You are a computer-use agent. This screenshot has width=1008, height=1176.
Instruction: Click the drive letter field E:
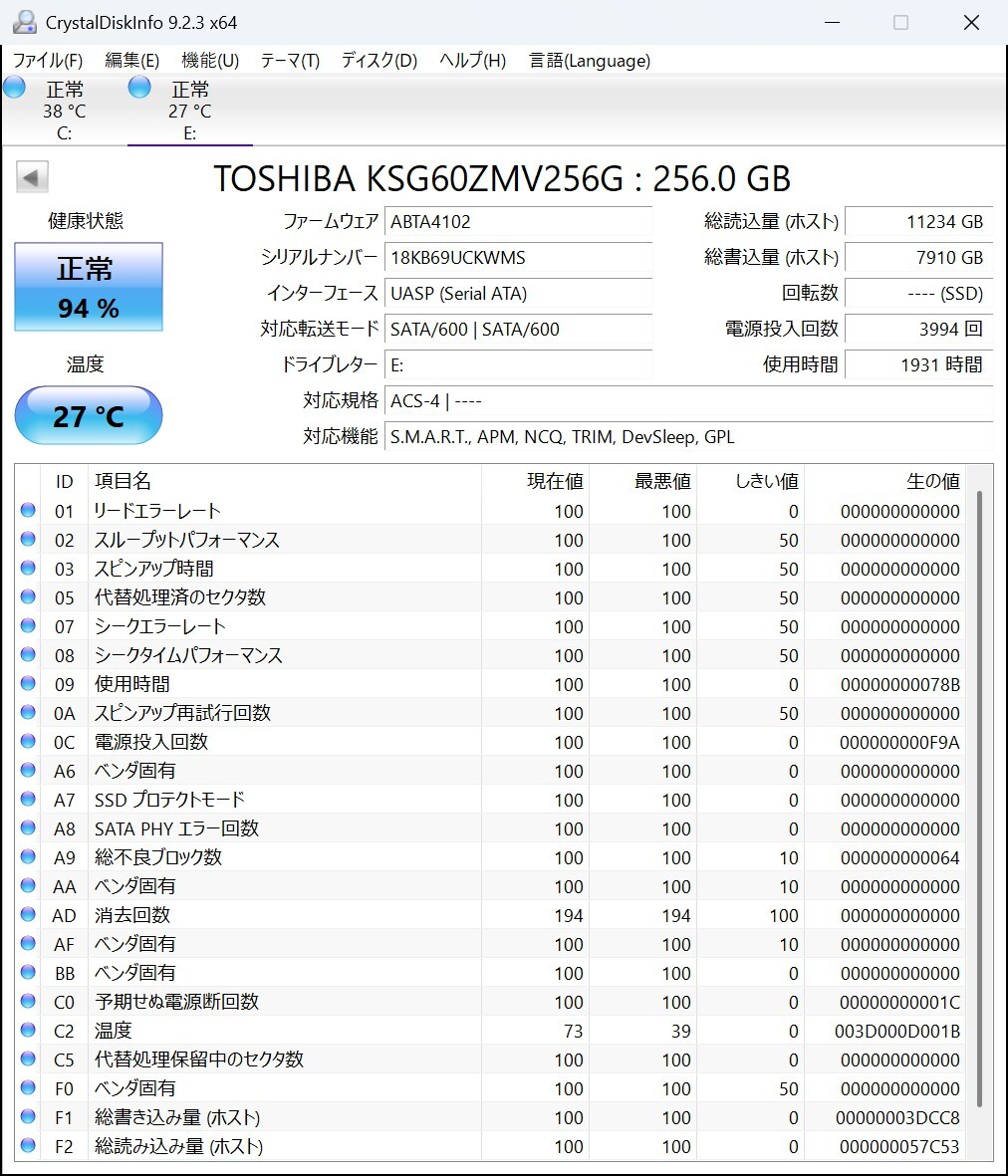pyautogui.click(x=518, y=364)
